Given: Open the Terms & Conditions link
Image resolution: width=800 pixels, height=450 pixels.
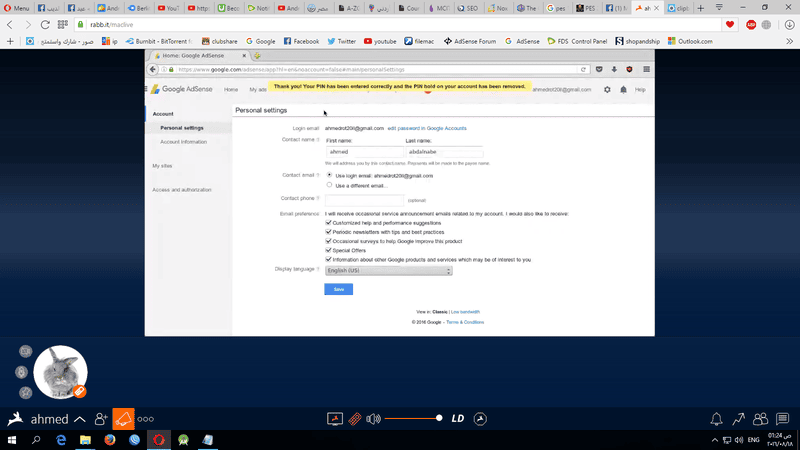Looking at the screenshot, I should [x=465, y=322].
